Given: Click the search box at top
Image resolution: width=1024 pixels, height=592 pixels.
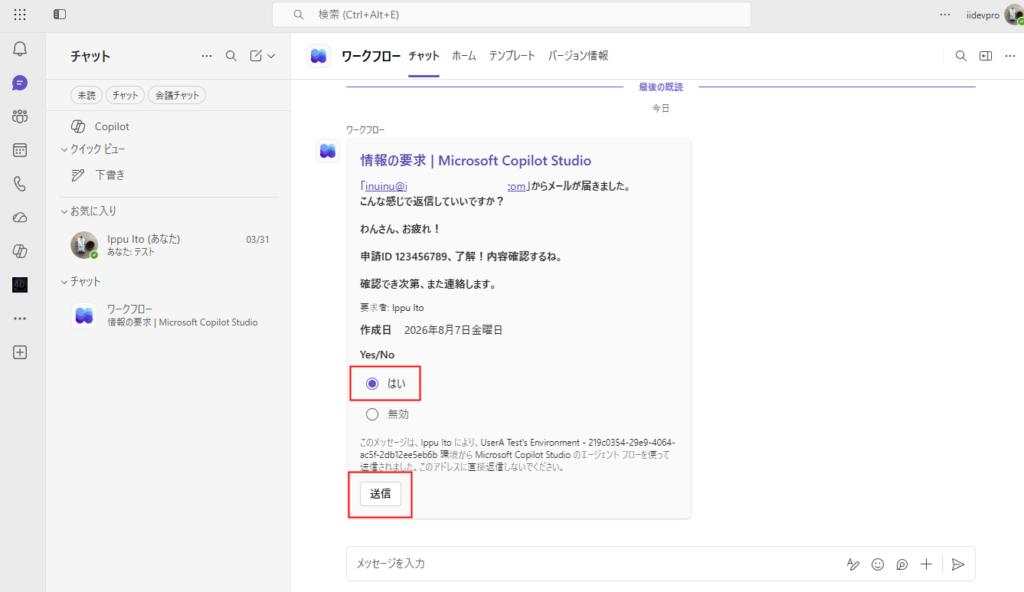Looking at the screenshot, I should pyautogui.click(x=511, y=14).
